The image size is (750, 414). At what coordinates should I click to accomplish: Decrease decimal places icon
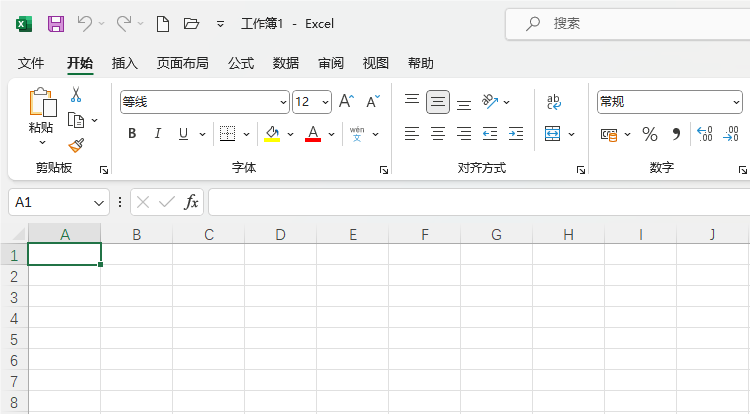click(x=731, y=134)
